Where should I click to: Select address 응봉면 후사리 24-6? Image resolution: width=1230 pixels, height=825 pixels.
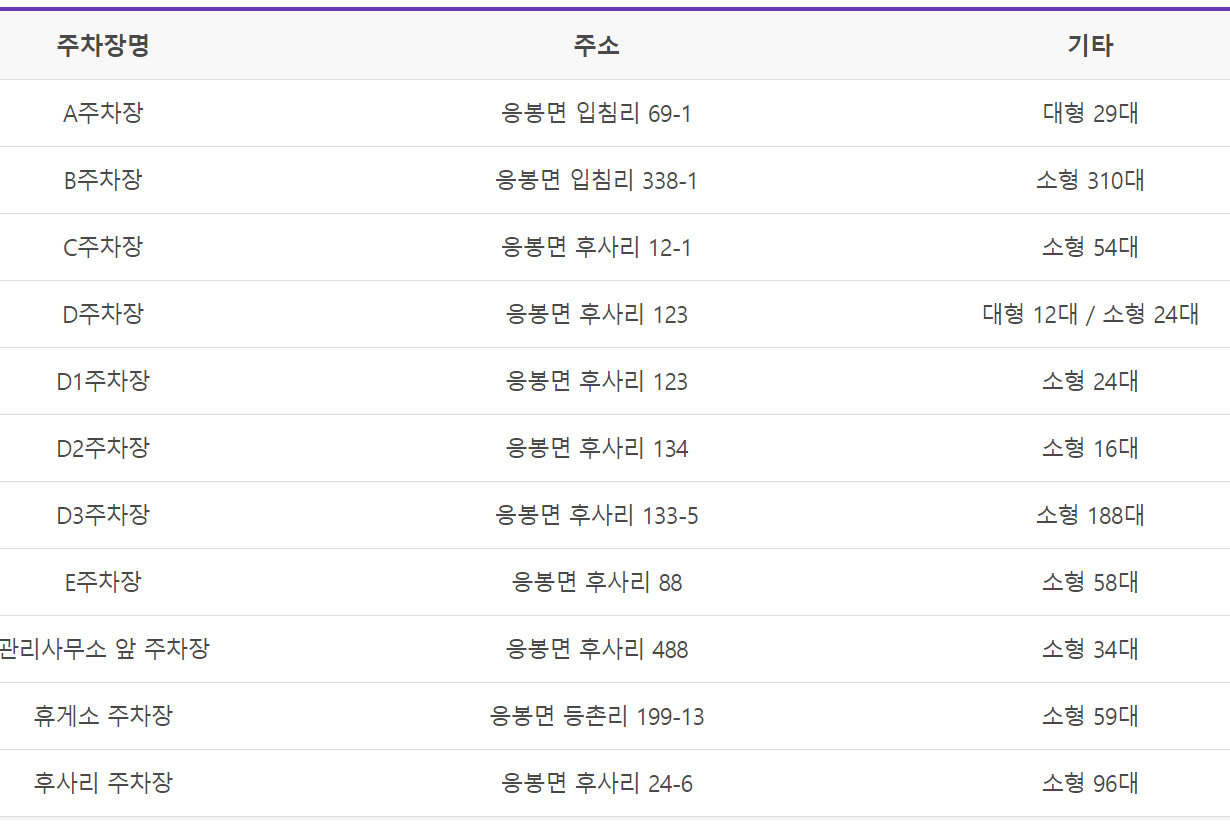point(596,783)
